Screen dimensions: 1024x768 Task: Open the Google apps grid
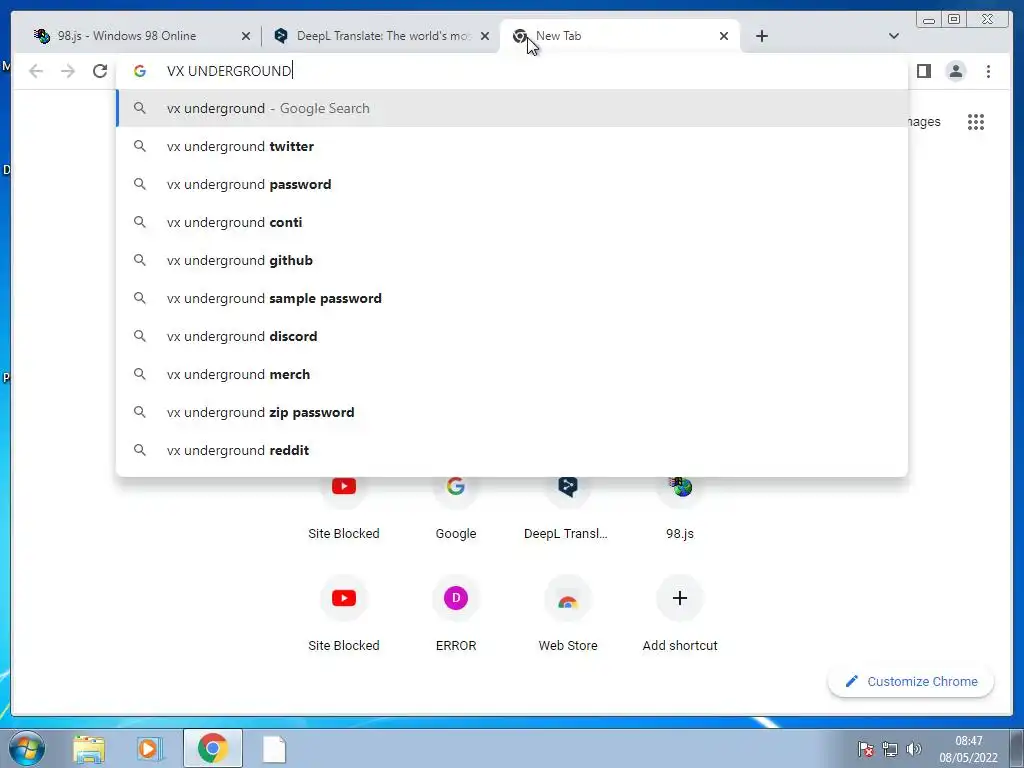(976, 122)
